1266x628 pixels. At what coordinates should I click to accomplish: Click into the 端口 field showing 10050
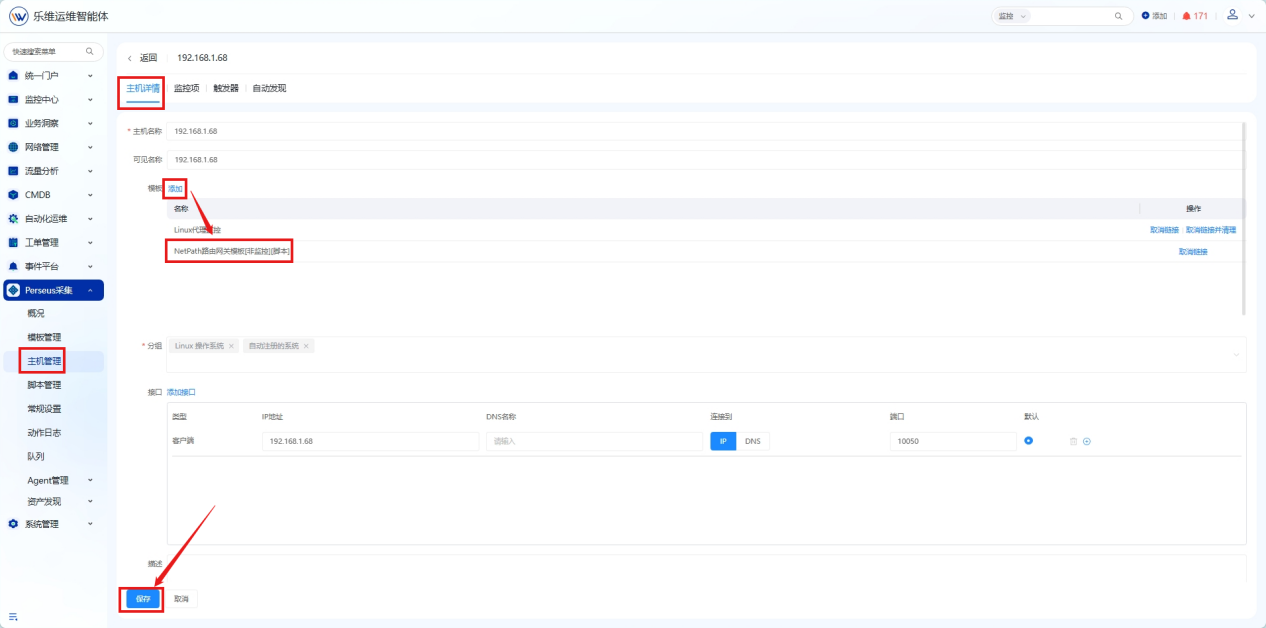(953, 441)
